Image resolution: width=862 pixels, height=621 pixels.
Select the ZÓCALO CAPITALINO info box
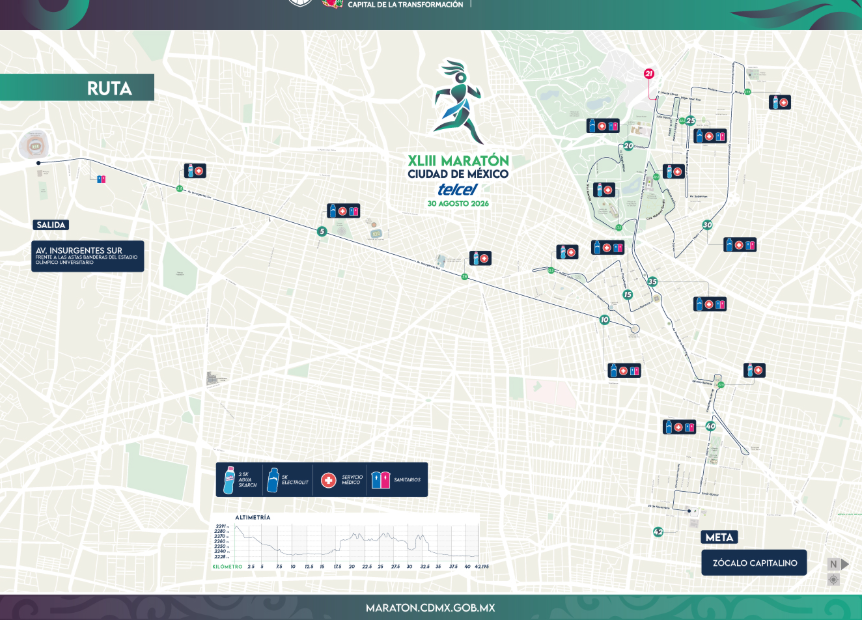754,563
